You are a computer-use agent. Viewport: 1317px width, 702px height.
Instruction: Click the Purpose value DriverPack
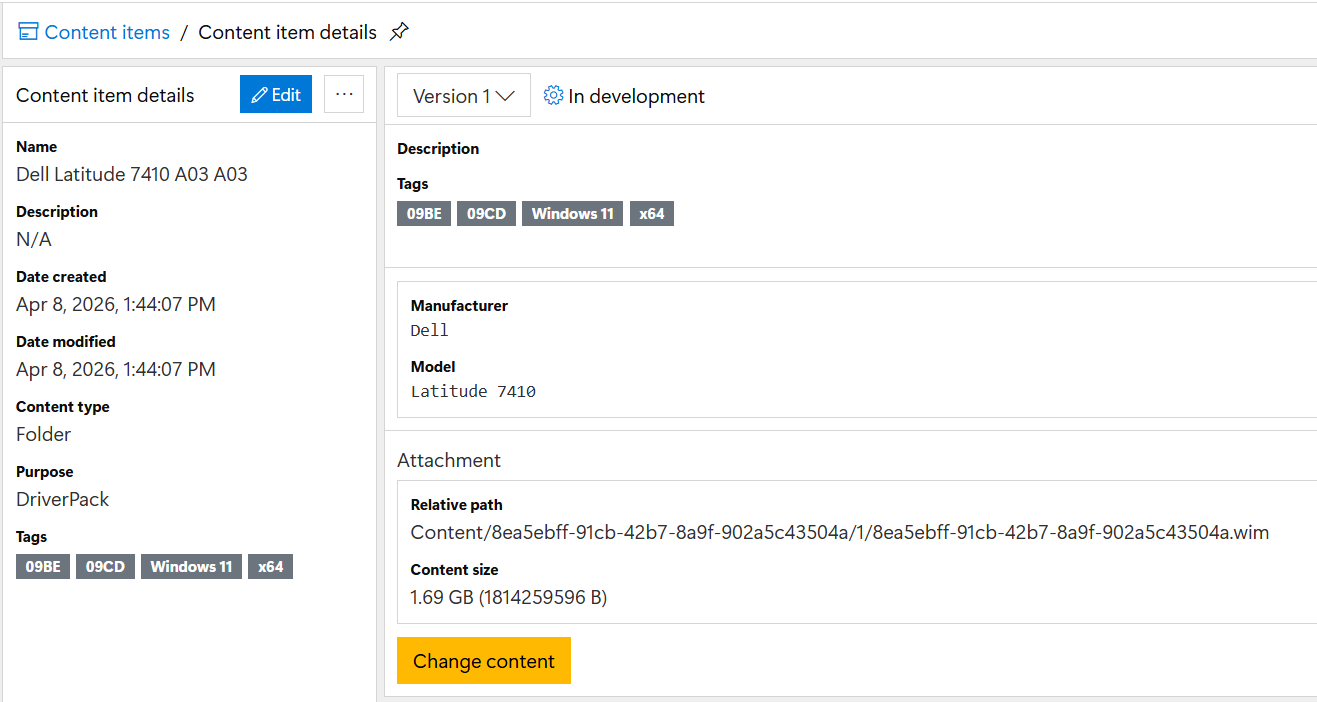(63, 499)
